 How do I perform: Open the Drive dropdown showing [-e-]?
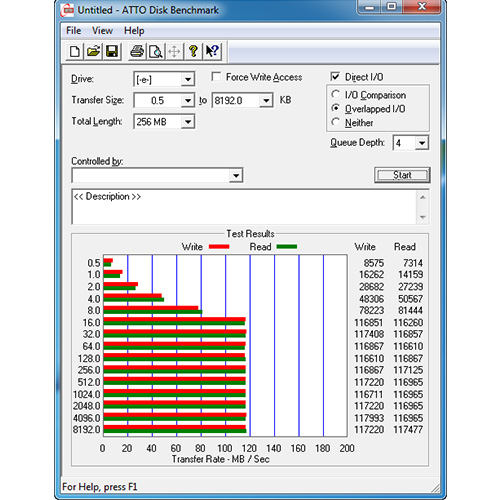[x=188, y=80]
